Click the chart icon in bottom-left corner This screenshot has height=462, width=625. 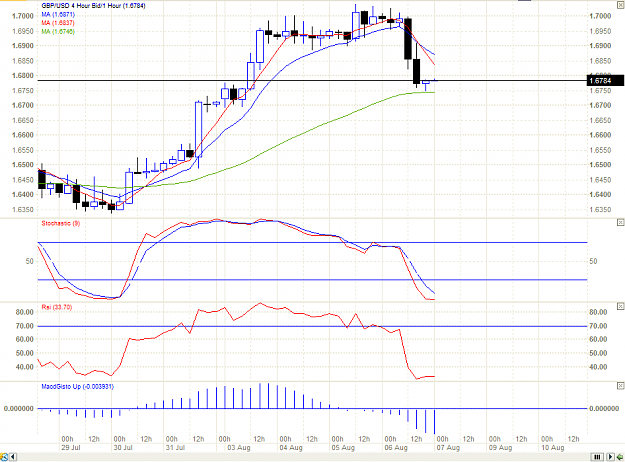click(4, 457)
